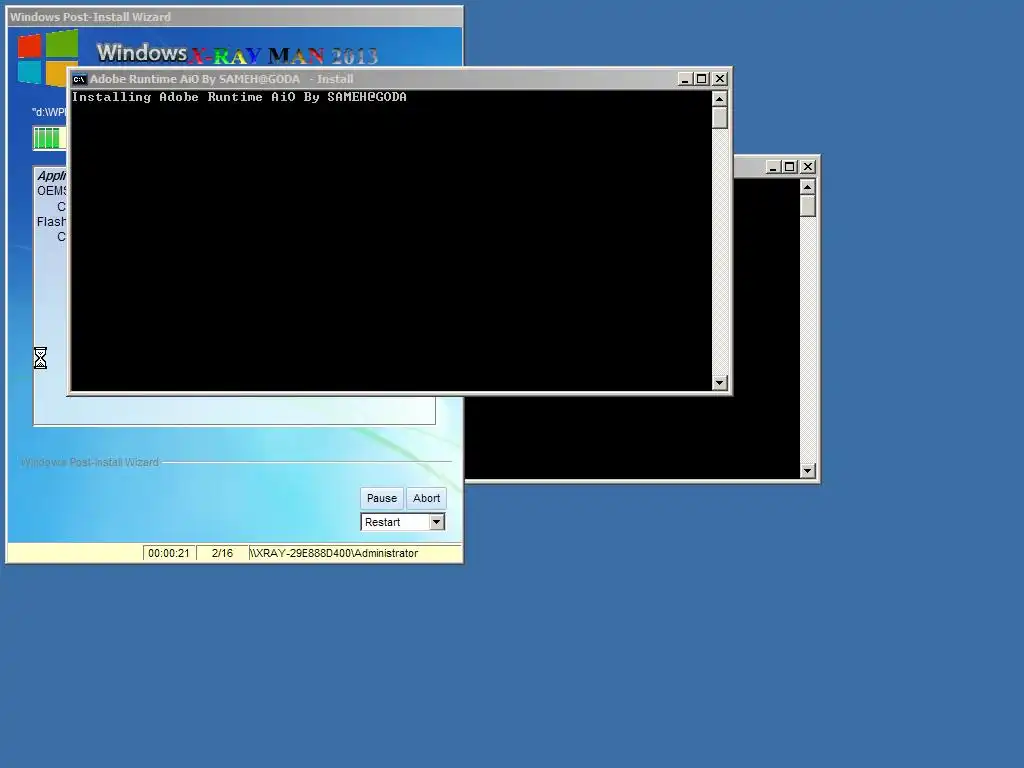Maximize the Adobe Runtime AiO console window

coord(701,79)
